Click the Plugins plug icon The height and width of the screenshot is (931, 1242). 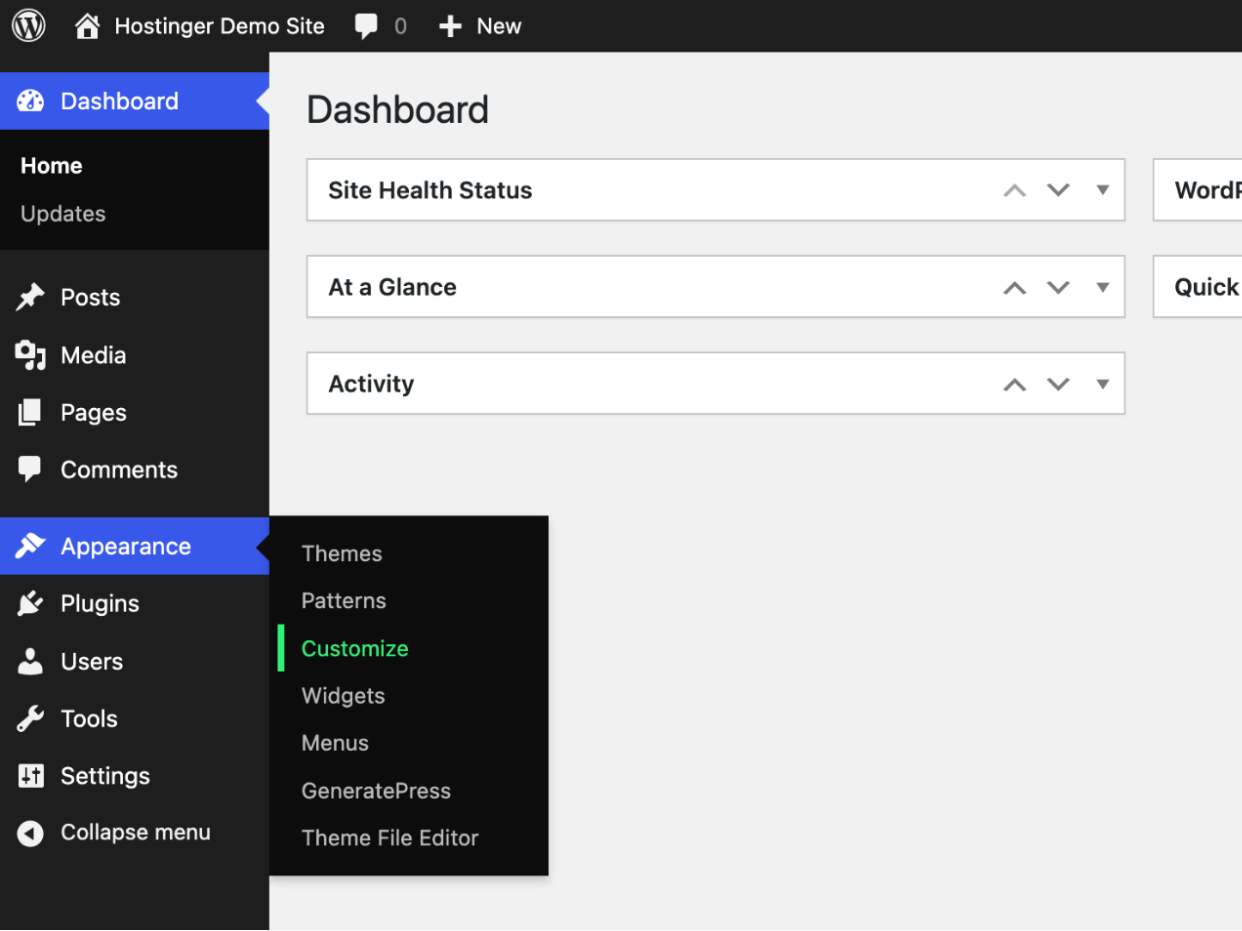(x=28, y=603)
